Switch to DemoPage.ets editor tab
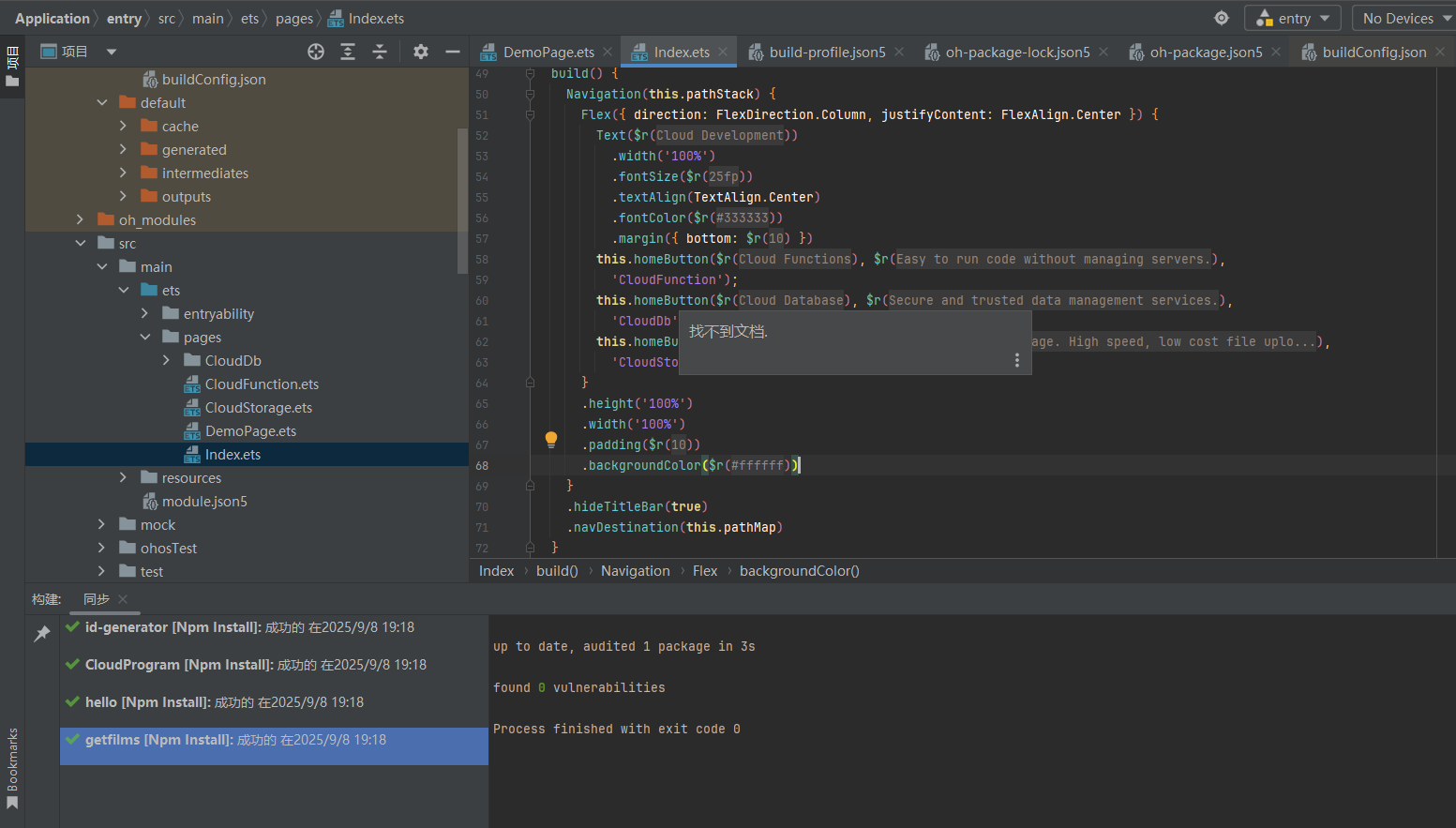Viewport: 1456px width, 828px height. point(548,53)
